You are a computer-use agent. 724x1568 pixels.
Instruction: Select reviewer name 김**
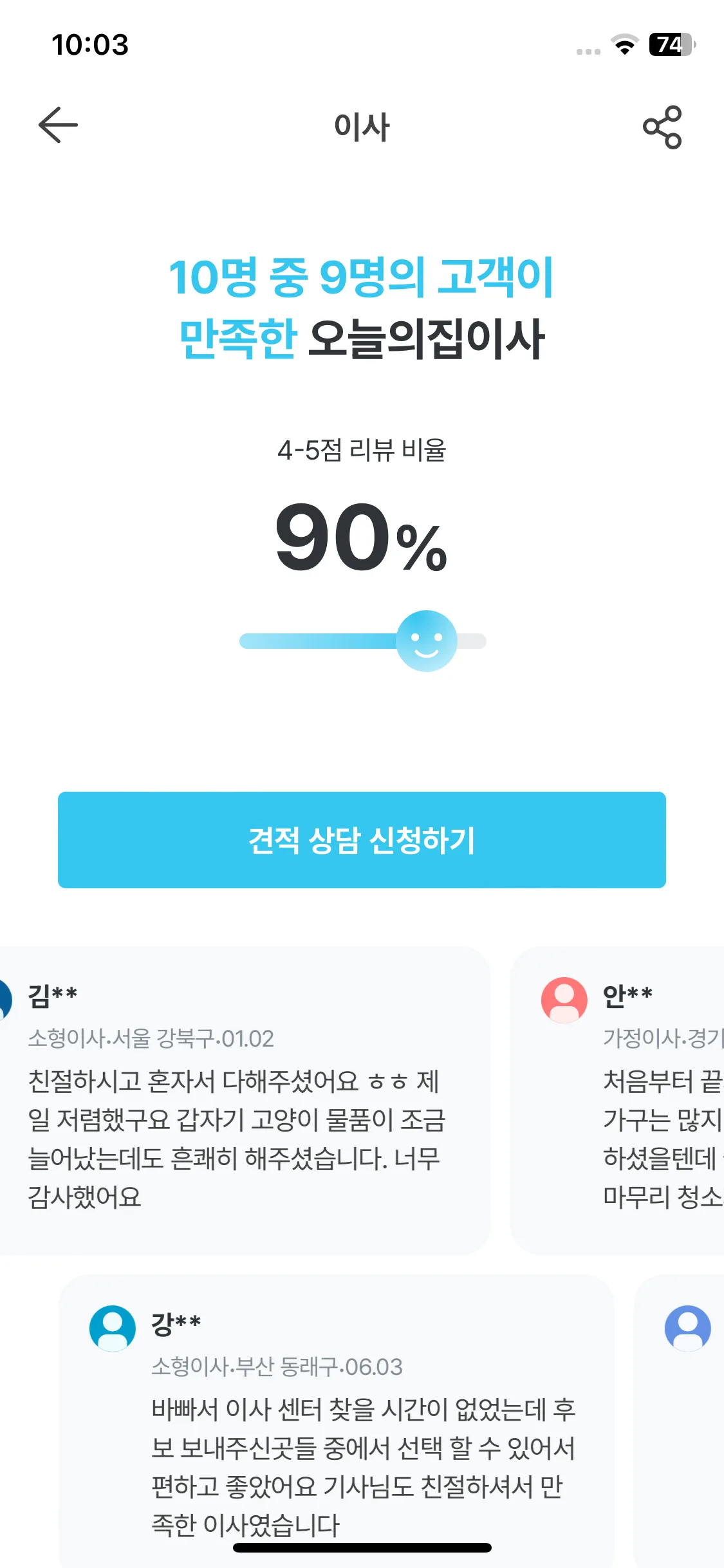(53, 996)
